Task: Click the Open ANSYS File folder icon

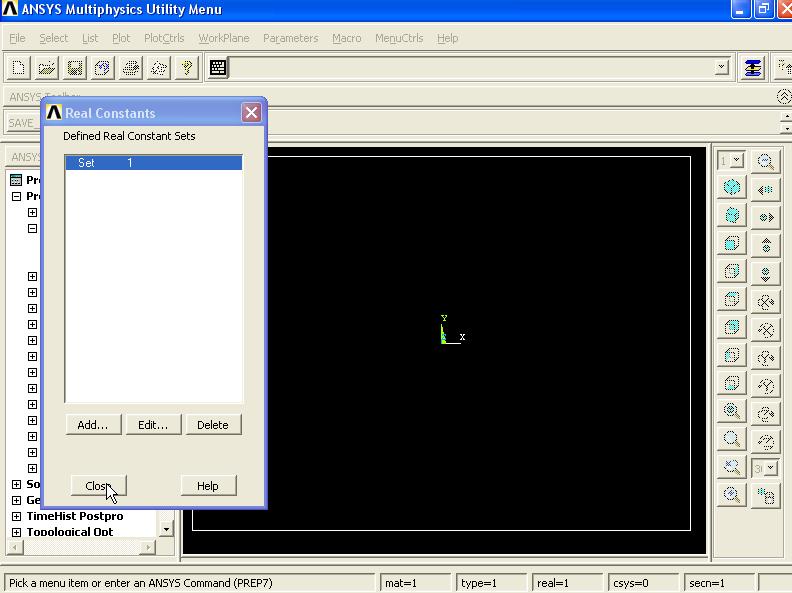Action: point(46,68)
